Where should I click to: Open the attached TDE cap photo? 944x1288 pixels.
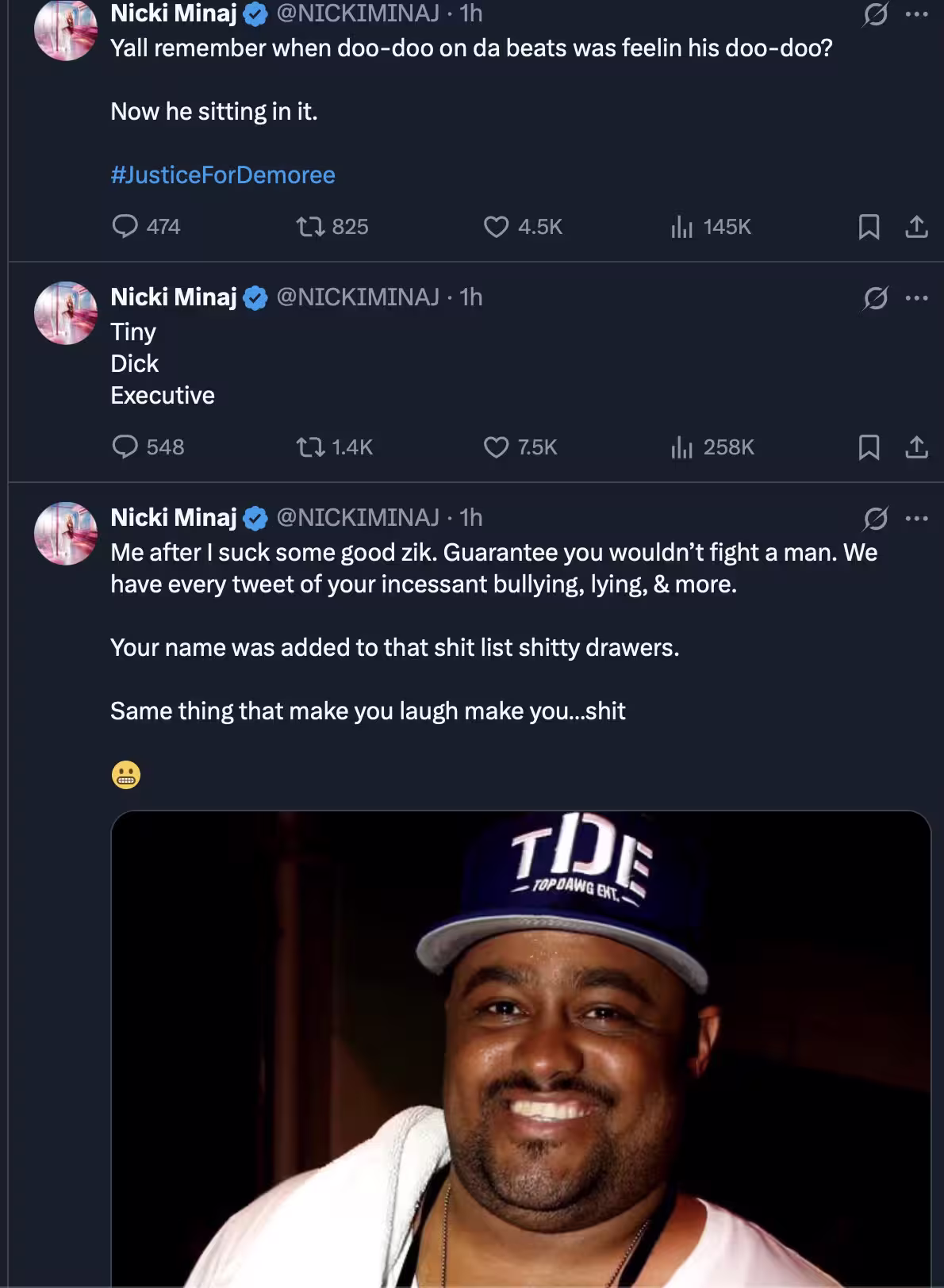(520, 1048)
